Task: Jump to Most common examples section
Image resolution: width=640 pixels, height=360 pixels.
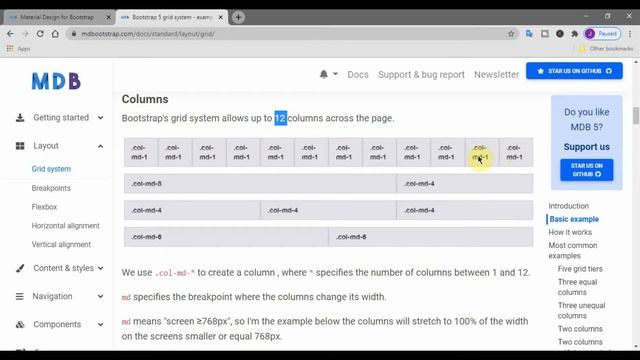Action: pyautogui.click(x=573, y=251)
